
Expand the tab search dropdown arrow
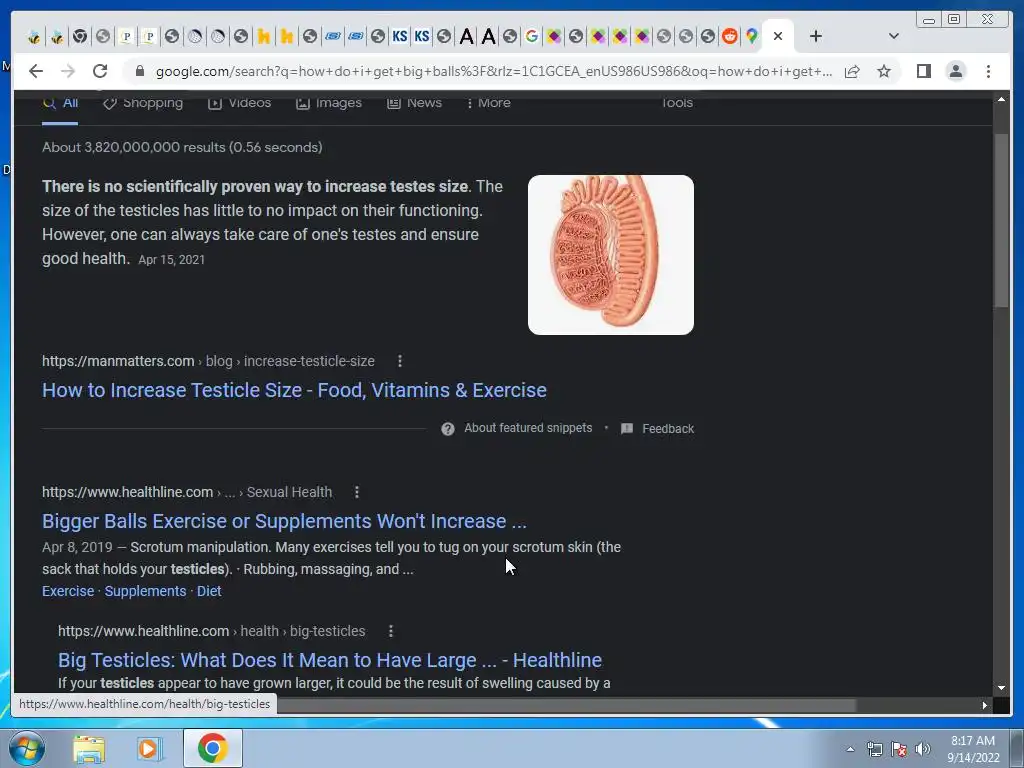click(893, 36)
